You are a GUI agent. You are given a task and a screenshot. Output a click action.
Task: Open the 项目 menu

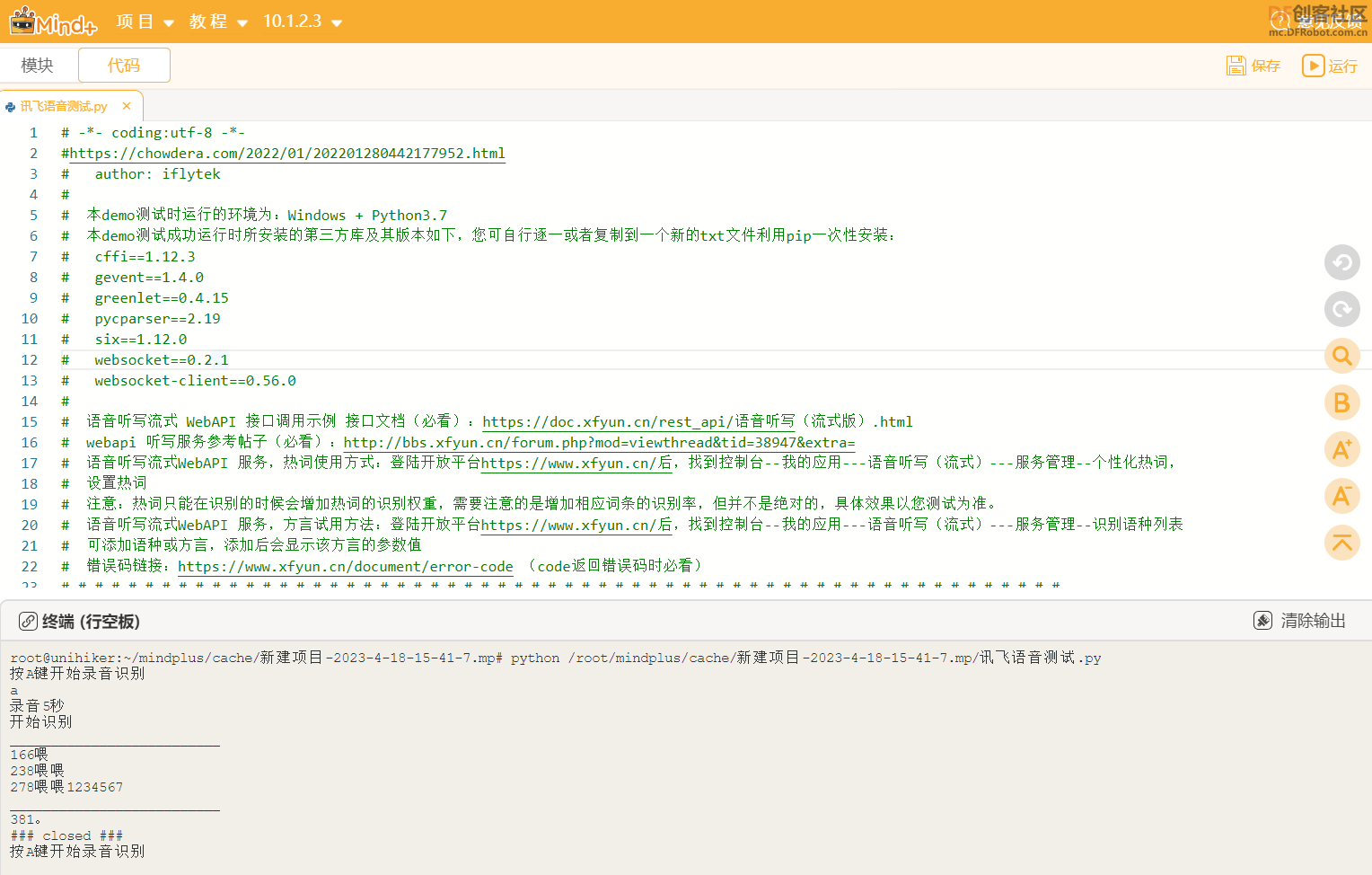tap(145, 22)
